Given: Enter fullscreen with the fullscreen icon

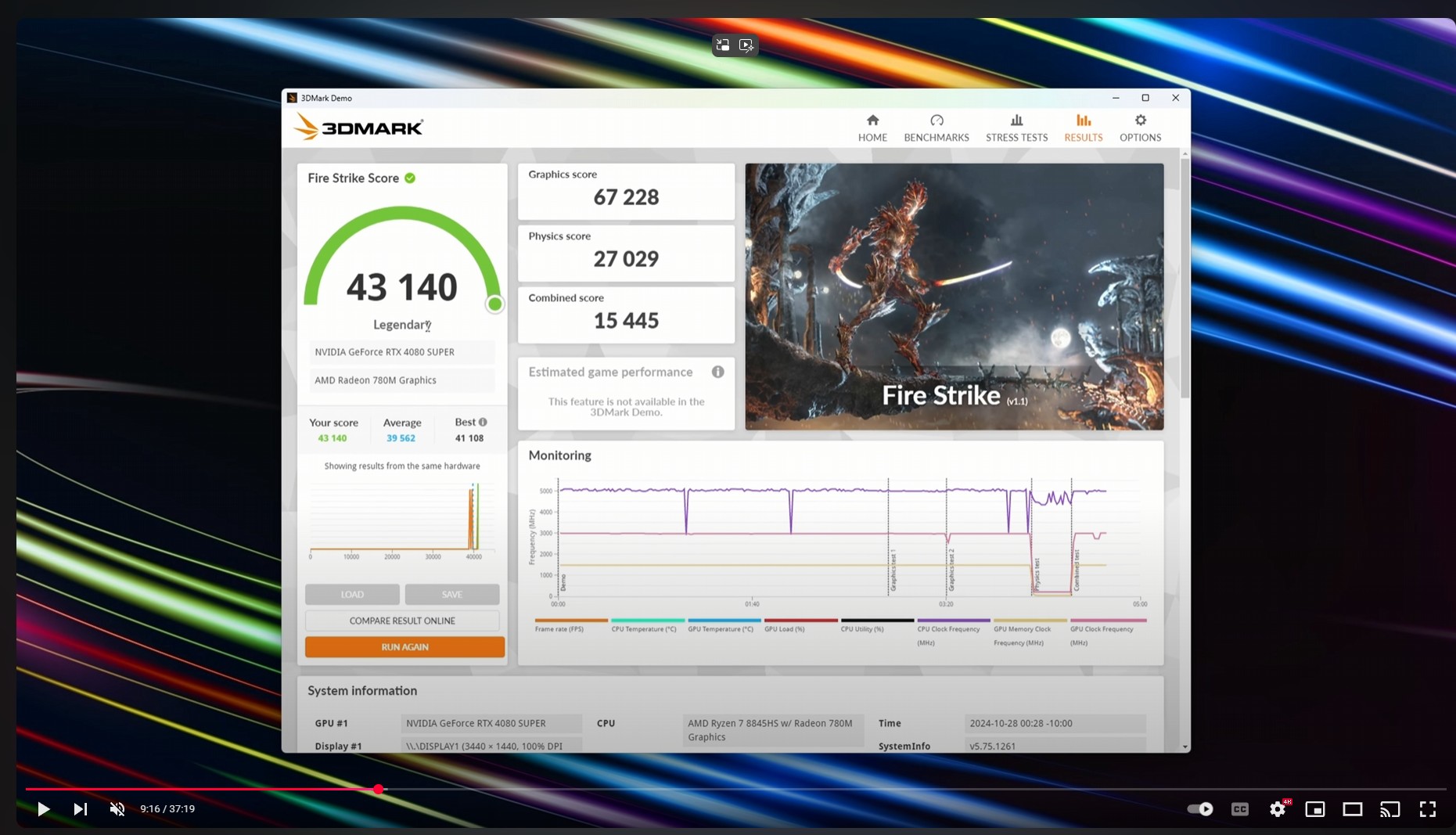Looking at the screenshot, I should [1428, 809].
